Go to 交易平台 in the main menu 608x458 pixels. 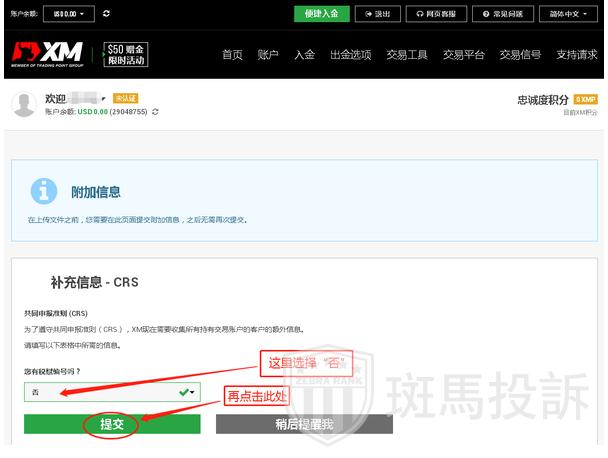(x=465, y=55)
